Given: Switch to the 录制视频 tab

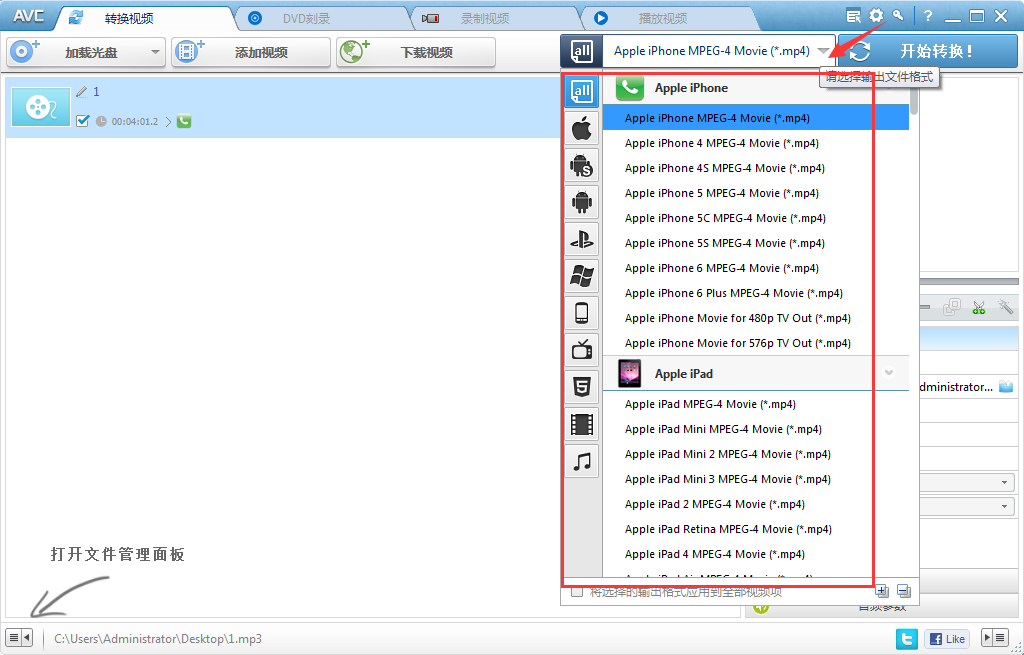Looking at the screenshot, I should coord(485,18).
